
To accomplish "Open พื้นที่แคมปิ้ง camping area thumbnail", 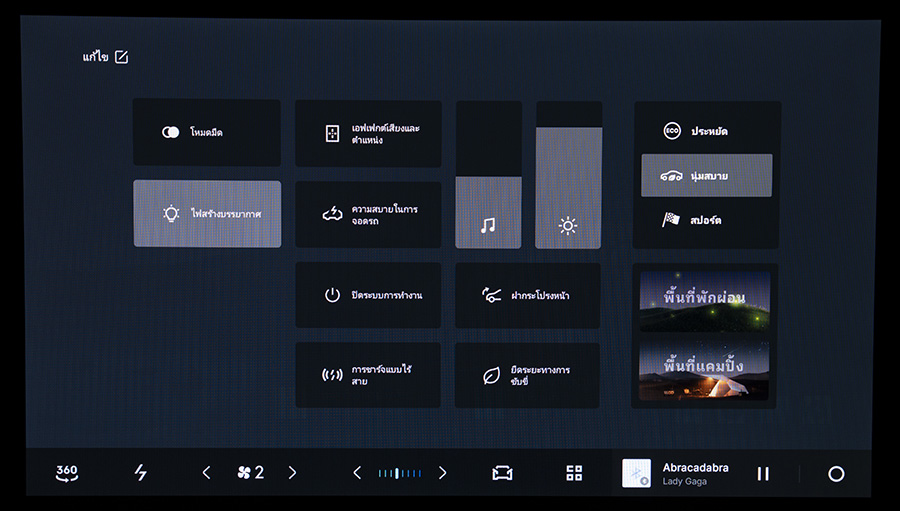I will click(704, 370).
